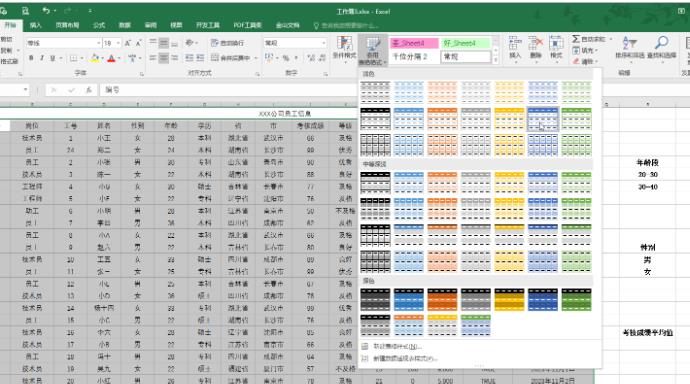Click the 千位分隔 2 cell style

point(414,57)
